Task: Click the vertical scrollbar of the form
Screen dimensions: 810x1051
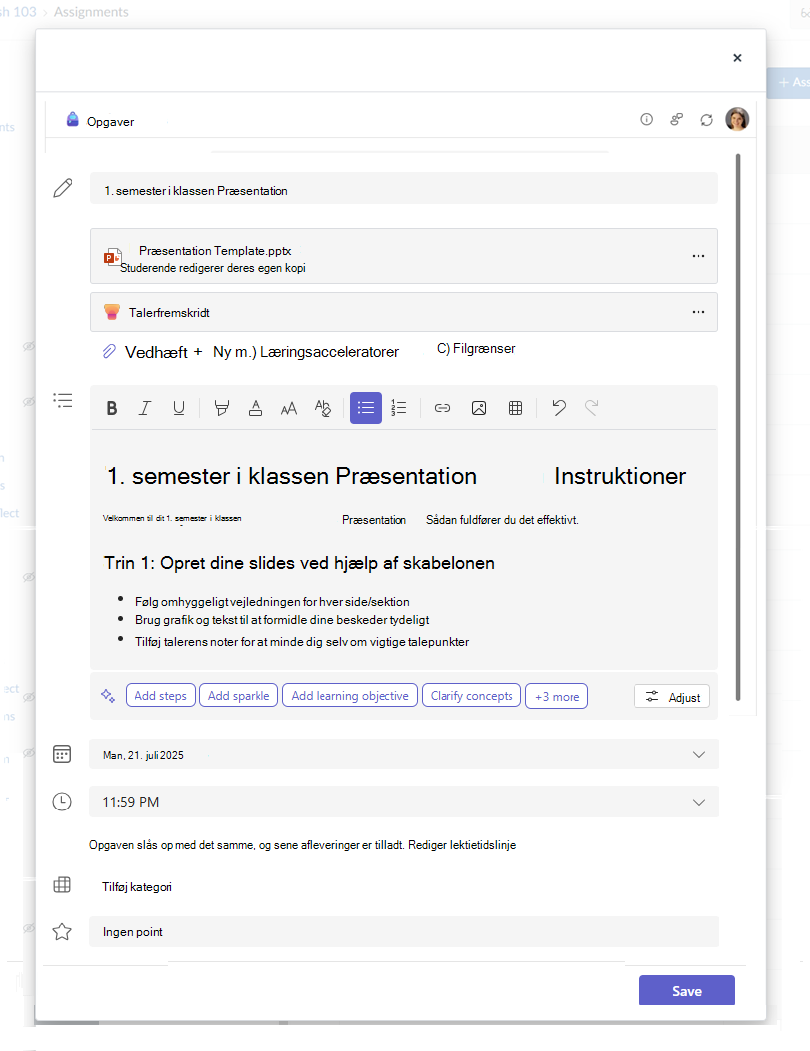Action: pyautogui.click(x=738, y=427)
